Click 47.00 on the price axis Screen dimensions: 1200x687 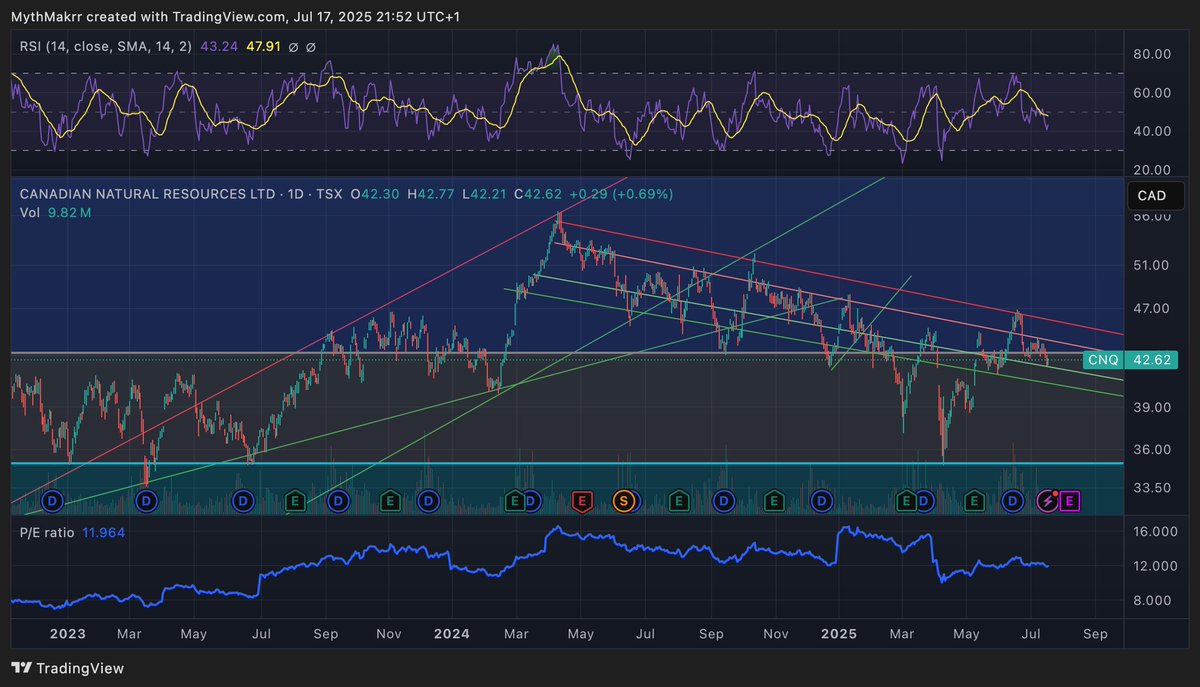[1150, 309]
